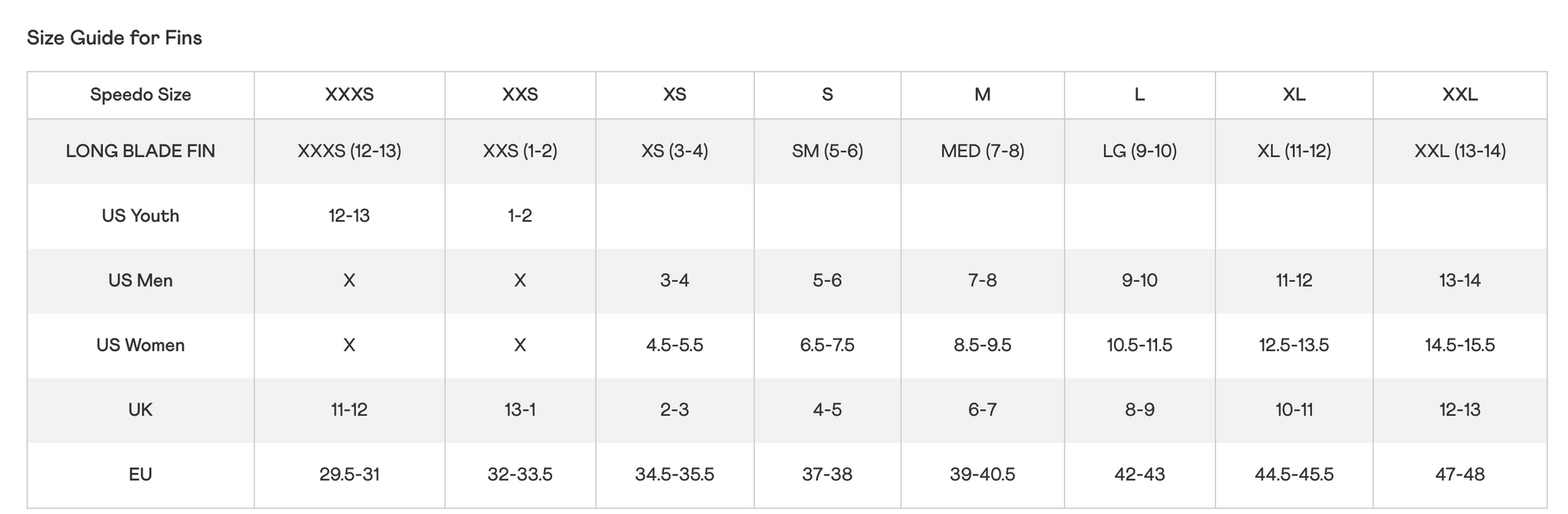
Task: Select the "LONG BLADE FIN" row label
Action: (140, 151)
